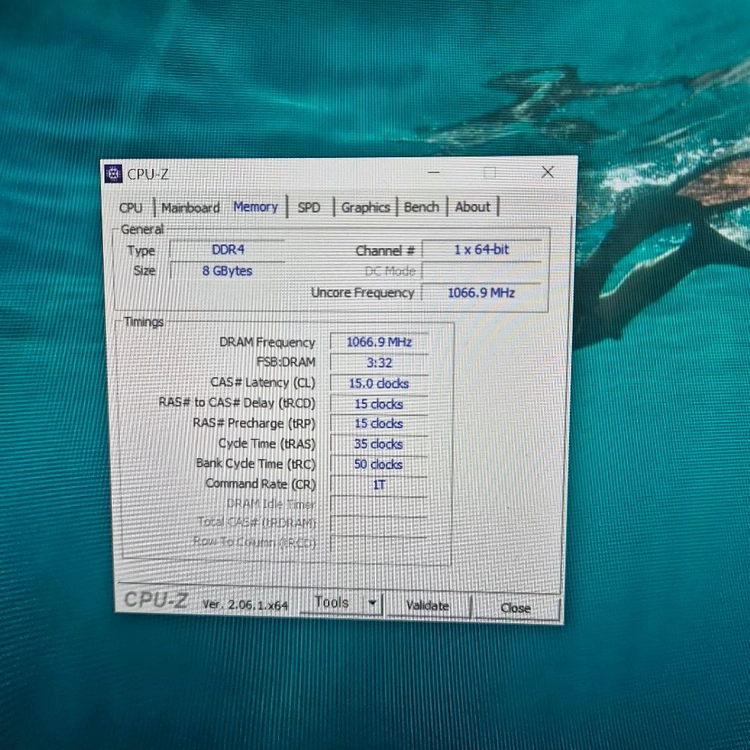The height and width of the screenshot is (750, 750).
Task: Click the tRC 50 clocks value
Action: 379,464
